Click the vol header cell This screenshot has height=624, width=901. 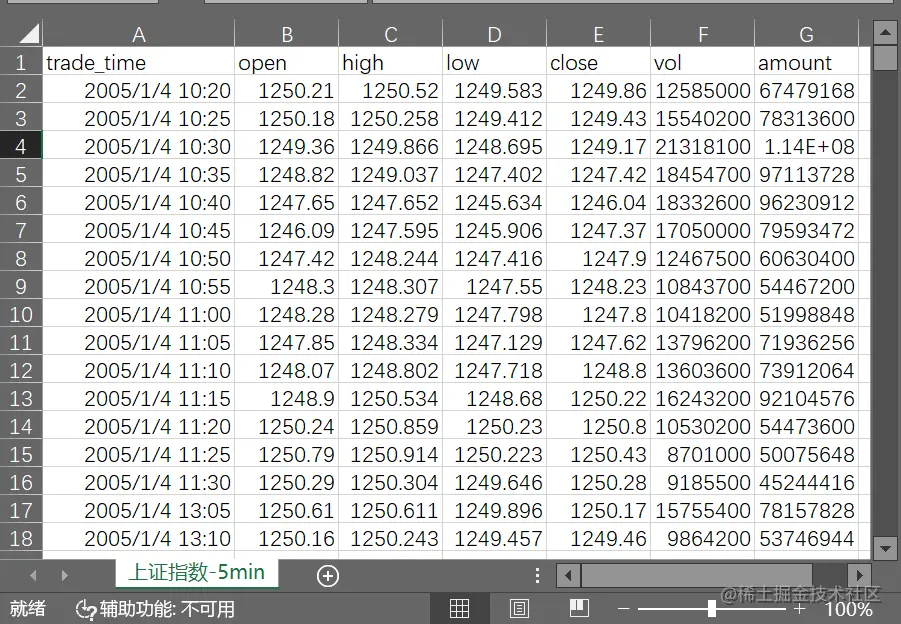pyautogui.click(x=703, y=62)
